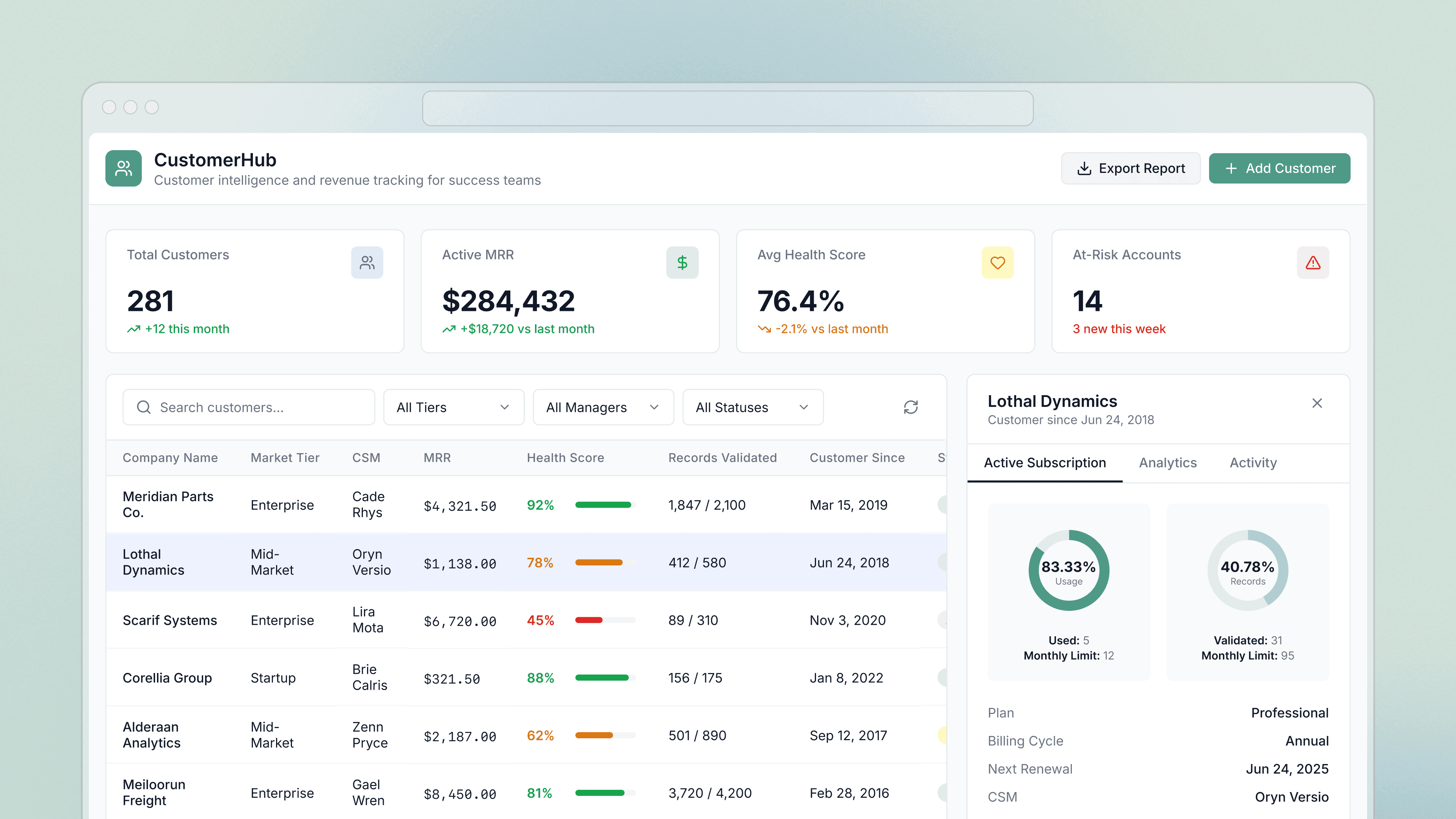Click MRR value $6,720.00

coord(460,621)
